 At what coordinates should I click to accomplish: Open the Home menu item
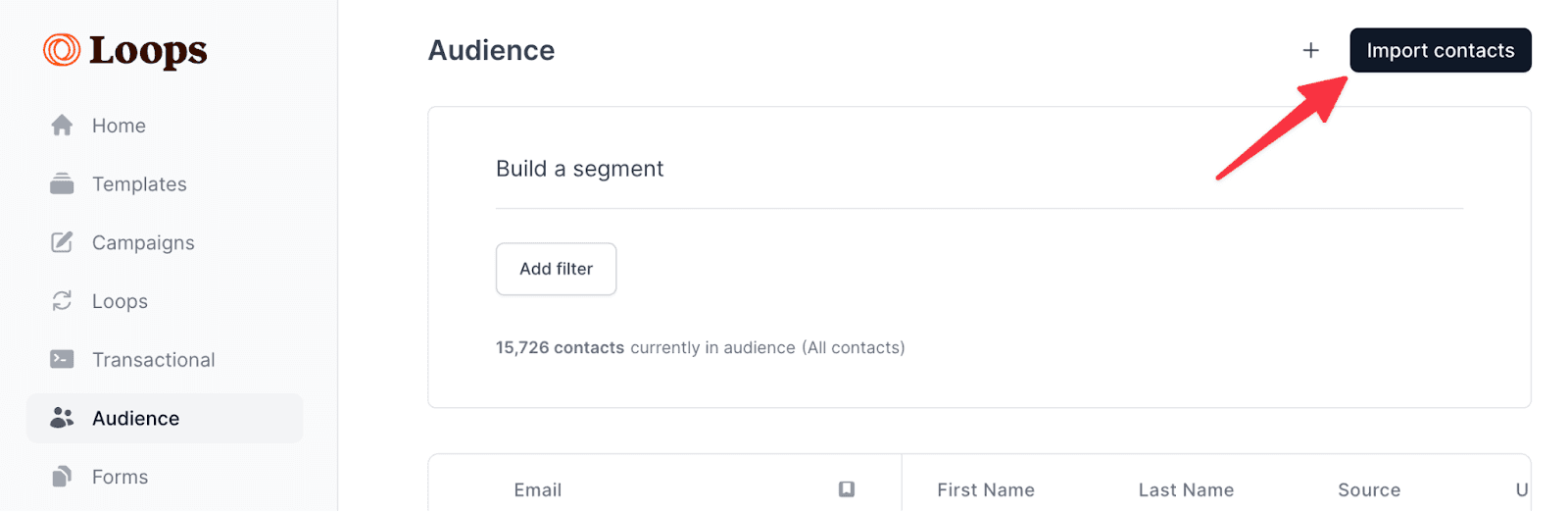point(119,126)
